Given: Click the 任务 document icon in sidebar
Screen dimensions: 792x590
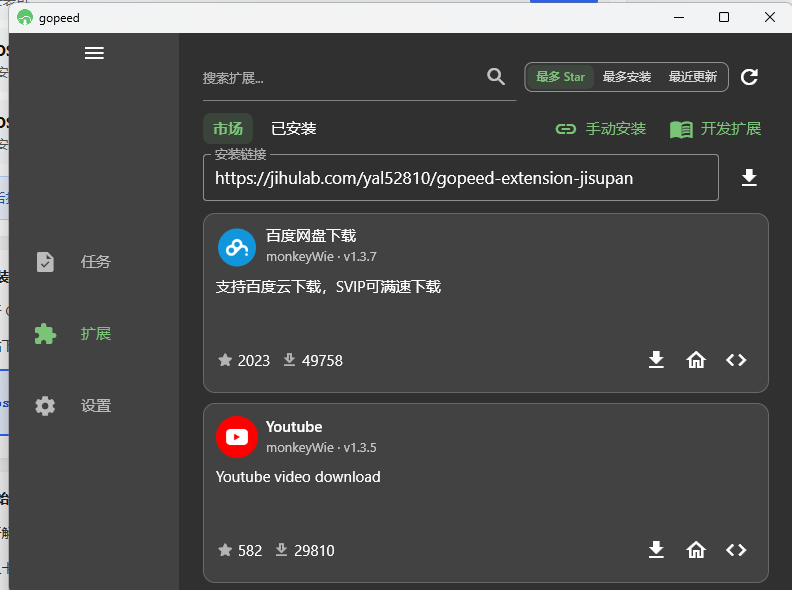Looking at the screenshot, I should pos(45,262).
